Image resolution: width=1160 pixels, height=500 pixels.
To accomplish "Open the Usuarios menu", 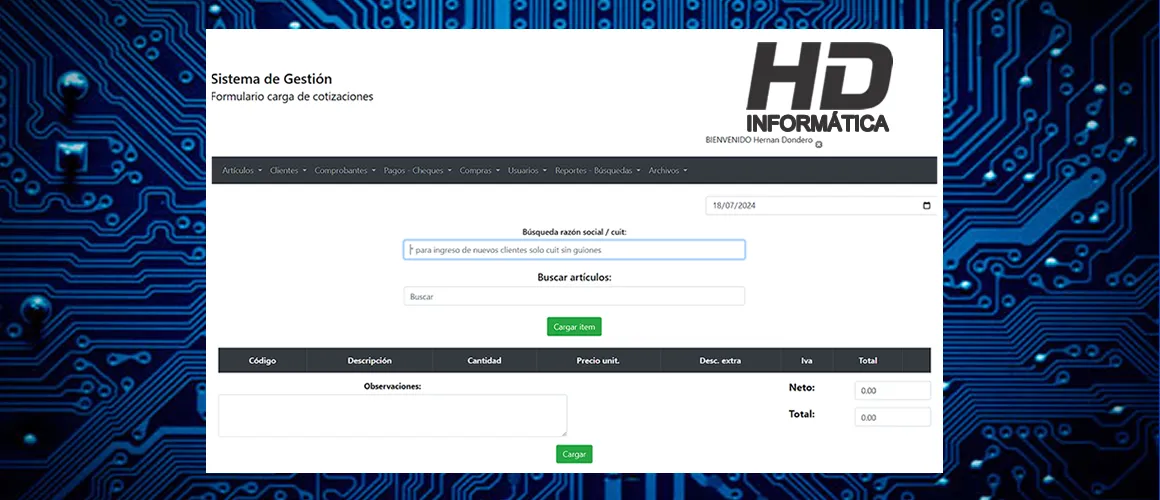I will point(526,171).
